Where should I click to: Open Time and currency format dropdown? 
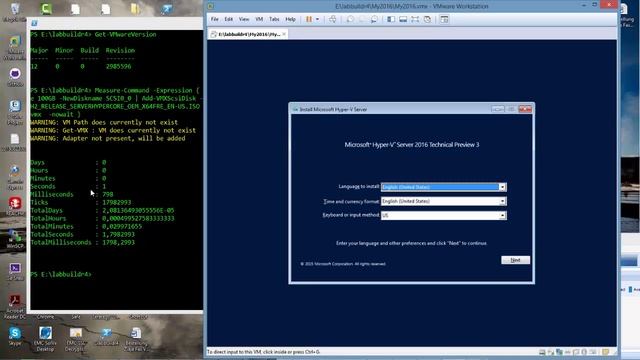point(502,201)
